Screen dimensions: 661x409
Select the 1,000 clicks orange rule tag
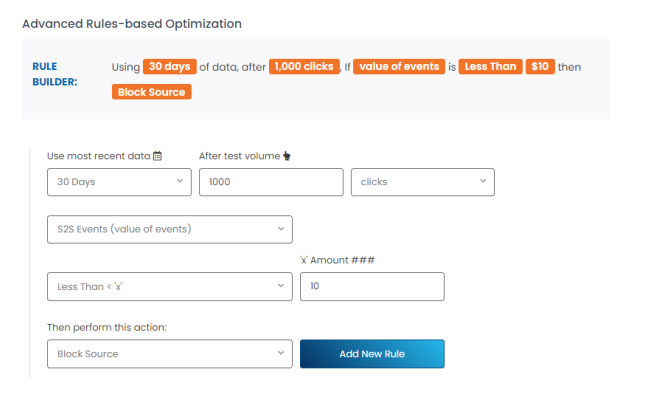(304, 67)
